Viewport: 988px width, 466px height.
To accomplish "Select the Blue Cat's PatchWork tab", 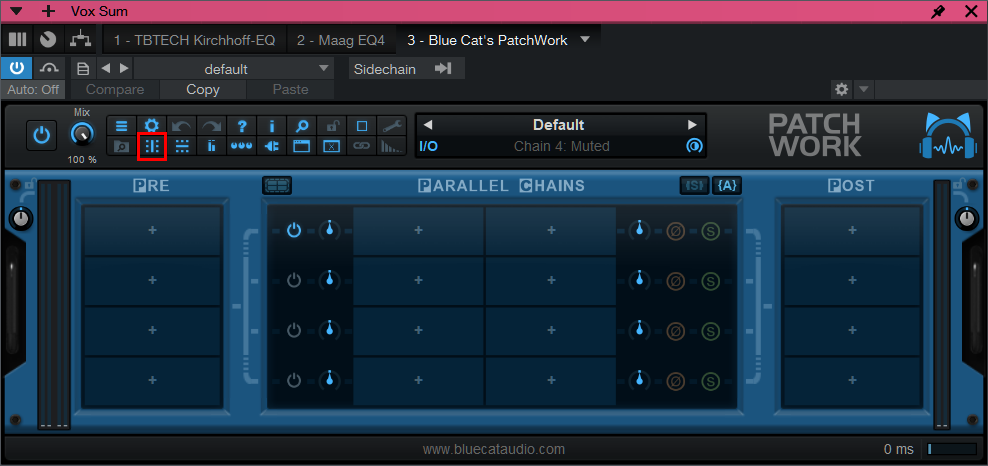I will coord(487,40).
